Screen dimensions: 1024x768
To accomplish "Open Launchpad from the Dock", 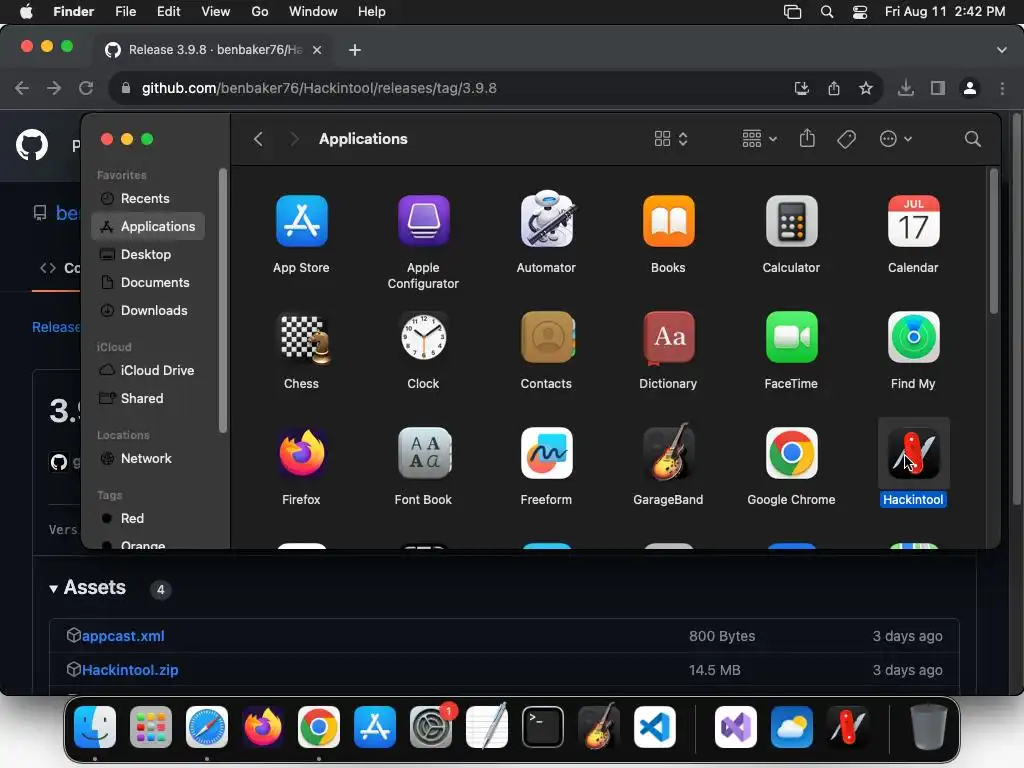I will [x=151, y=727].
